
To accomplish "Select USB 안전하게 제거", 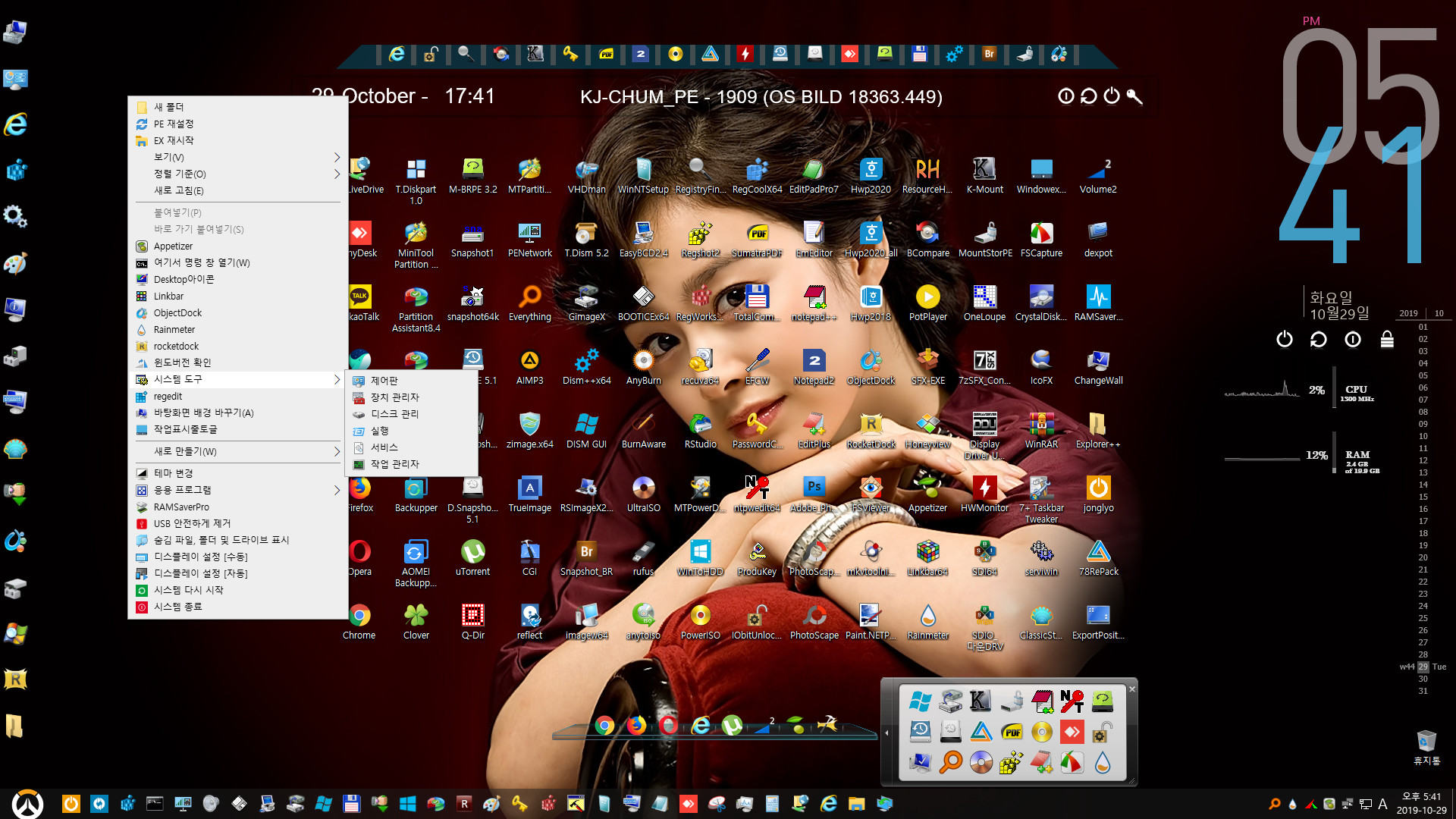I will pos(238,523).
